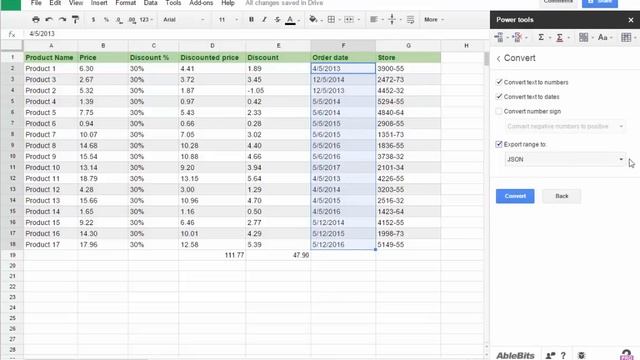Uncheck Export range to option
The image size is (640, 360).
(499, 144)
